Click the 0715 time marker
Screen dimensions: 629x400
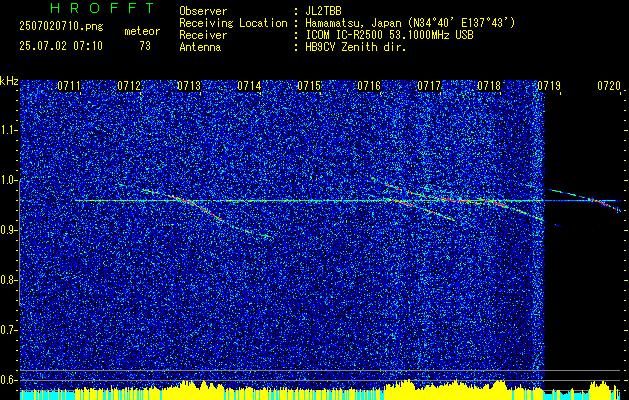coord(309,86)
